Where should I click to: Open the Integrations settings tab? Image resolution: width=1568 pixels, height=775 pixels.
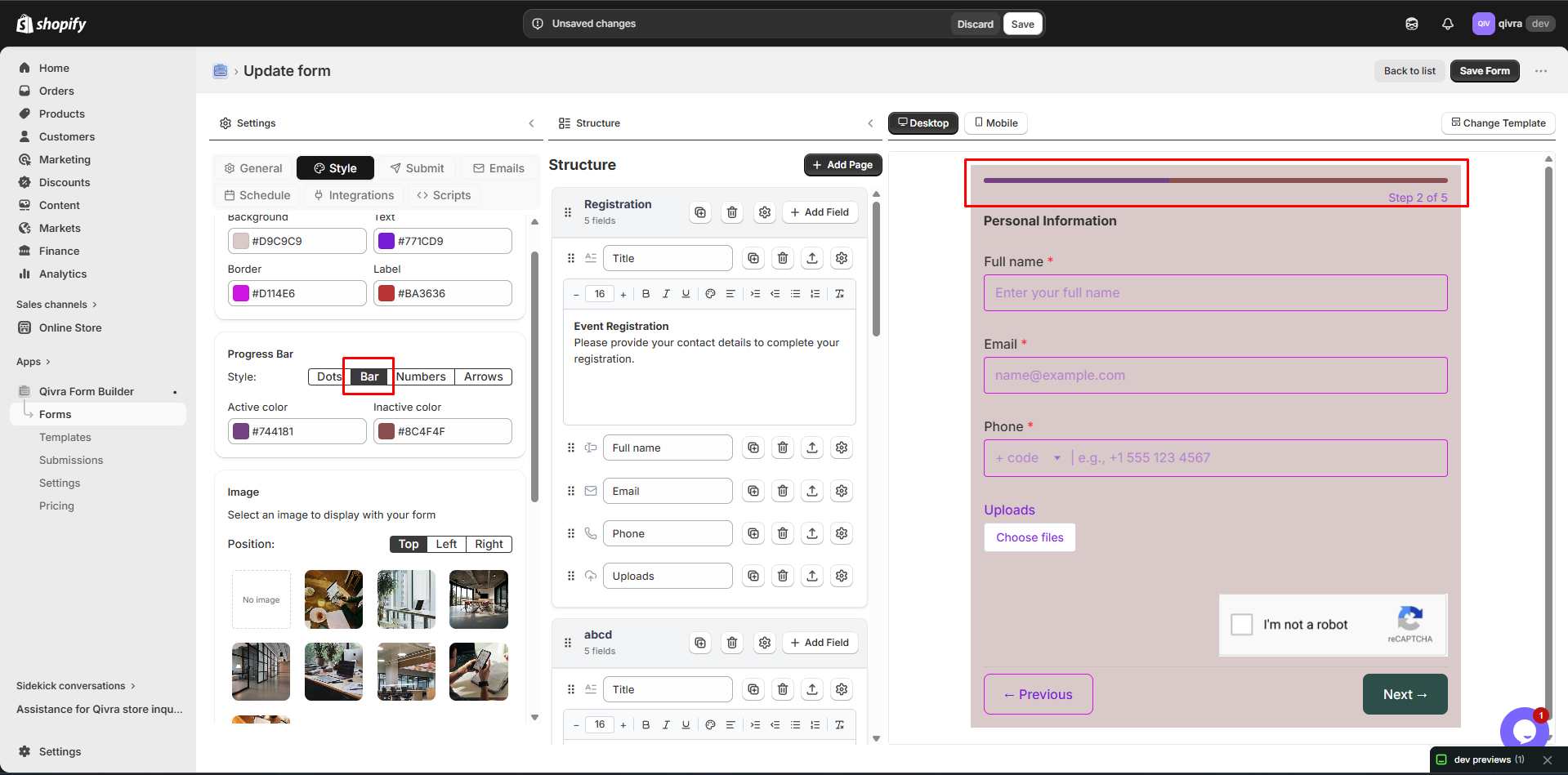(354, 195)
